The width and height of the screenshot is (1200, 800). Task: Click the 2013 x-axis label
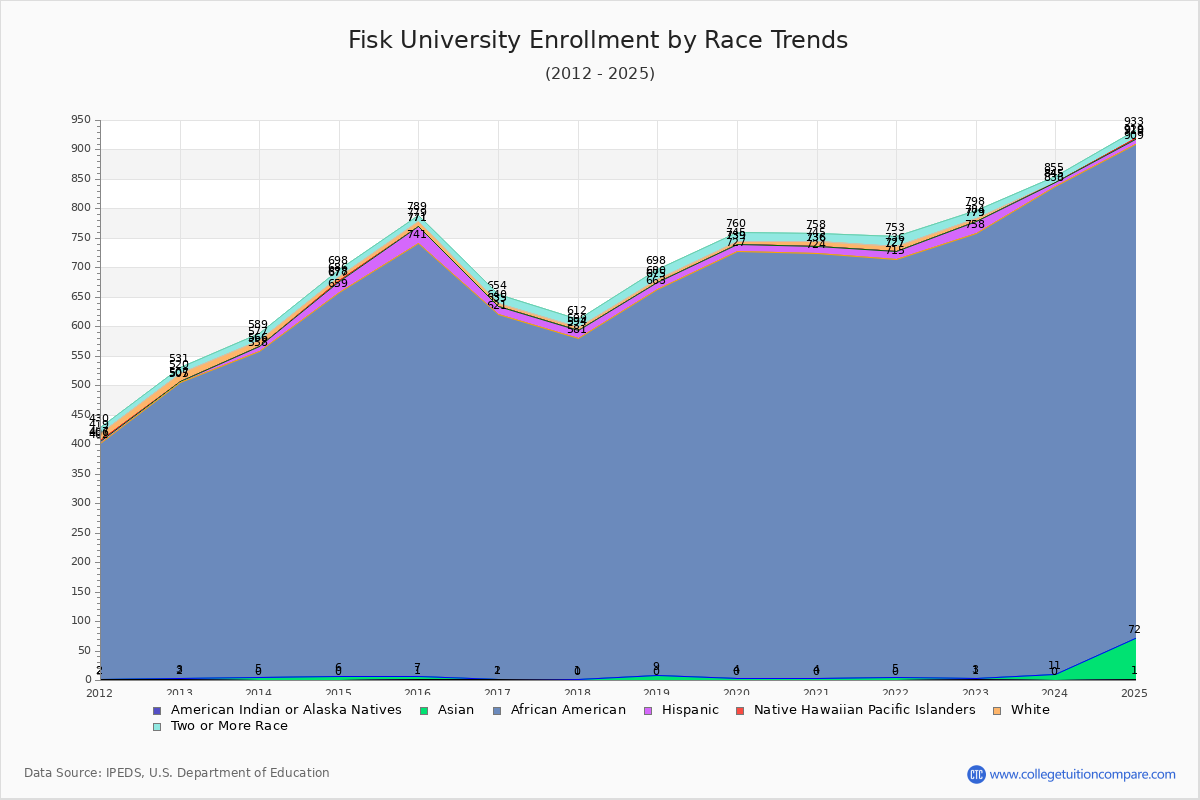click(179, 693)
